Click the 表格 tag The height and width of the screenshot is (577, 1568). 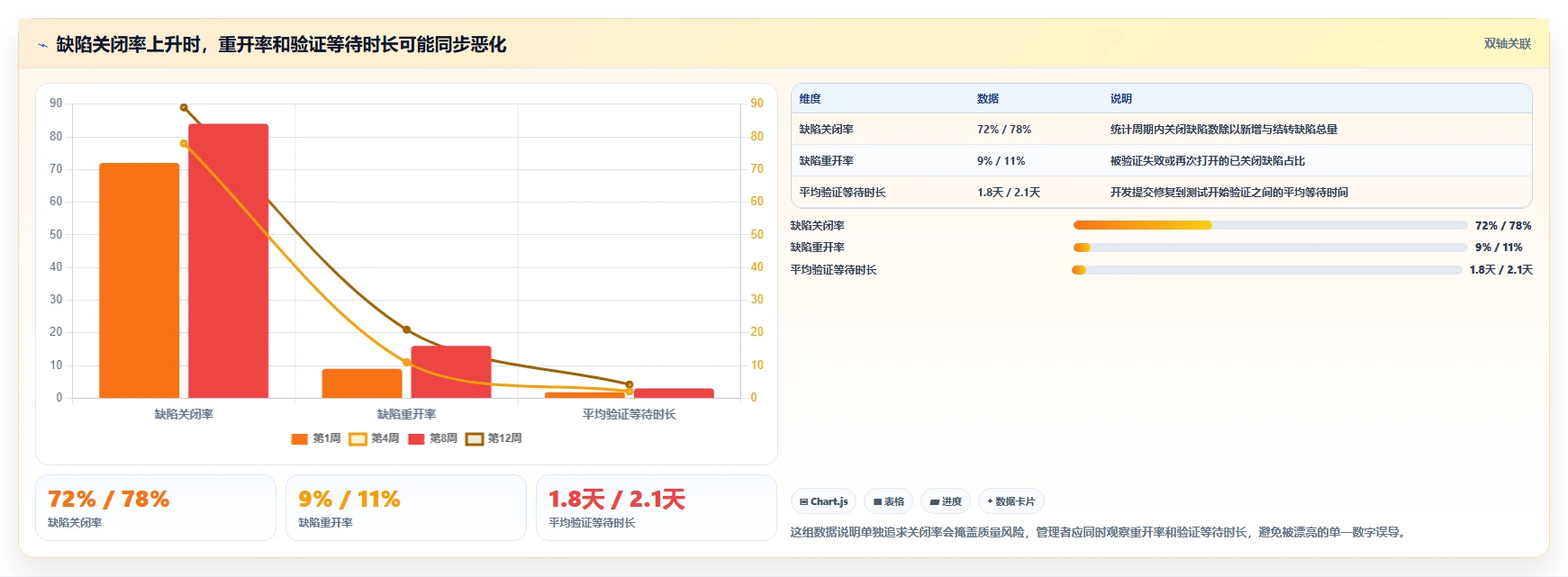[888, 501]
